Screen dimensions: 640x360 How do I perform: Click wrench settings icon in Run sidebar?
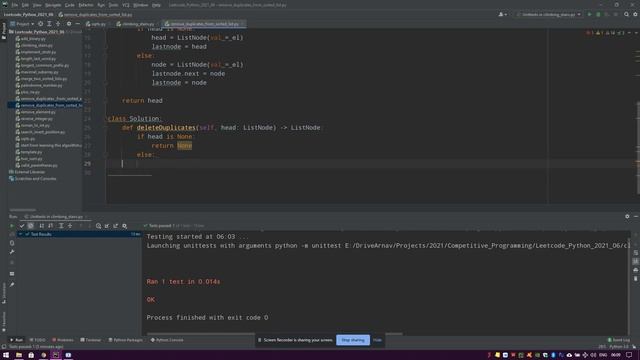[12, 252]
